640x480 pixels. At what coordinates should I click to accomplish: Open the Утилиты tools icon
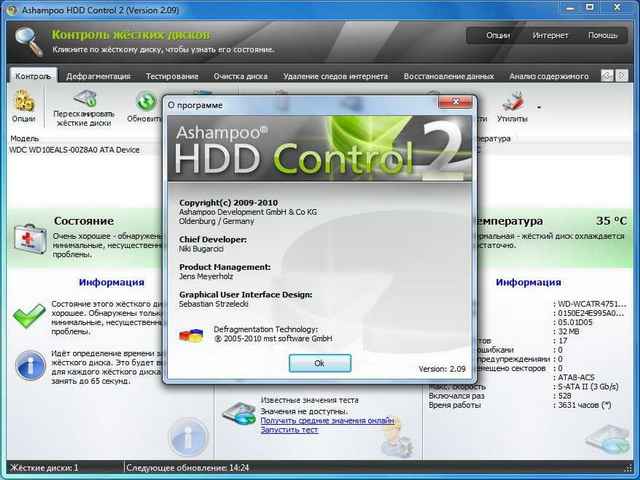click(x=514, y=101)
